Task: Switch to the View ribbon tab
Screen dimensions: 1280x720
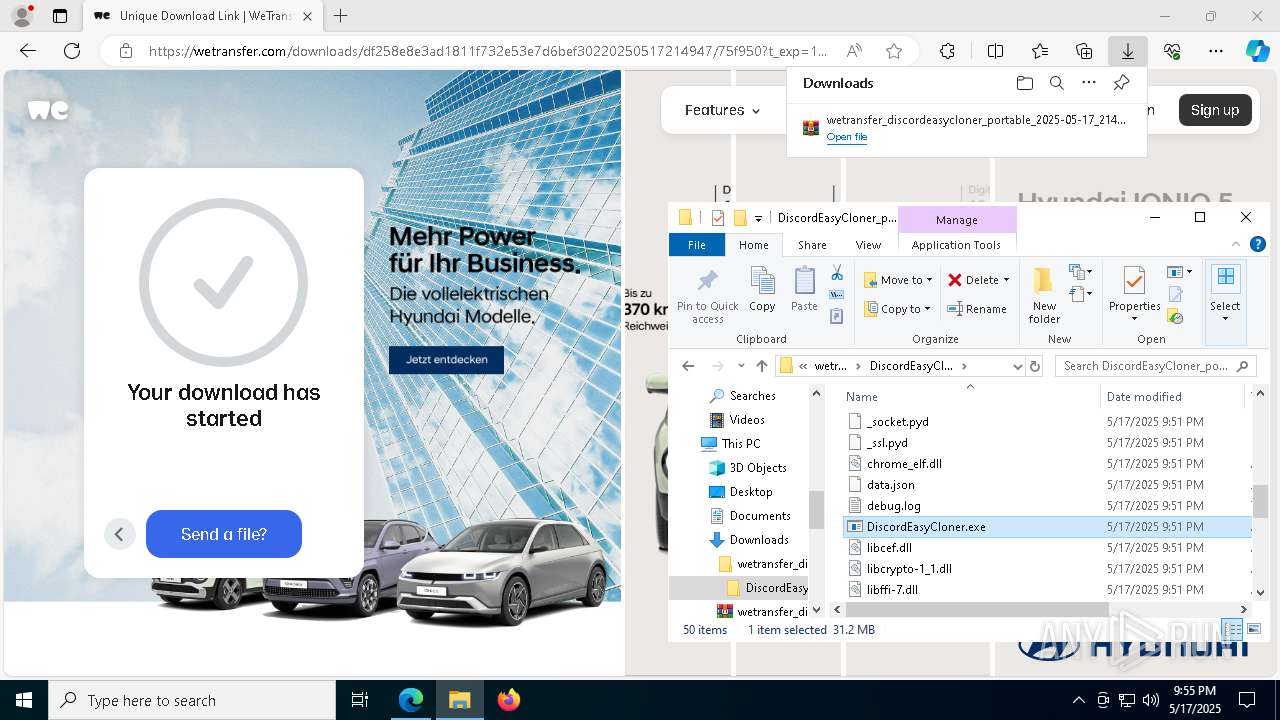Action: pos(868,245)
